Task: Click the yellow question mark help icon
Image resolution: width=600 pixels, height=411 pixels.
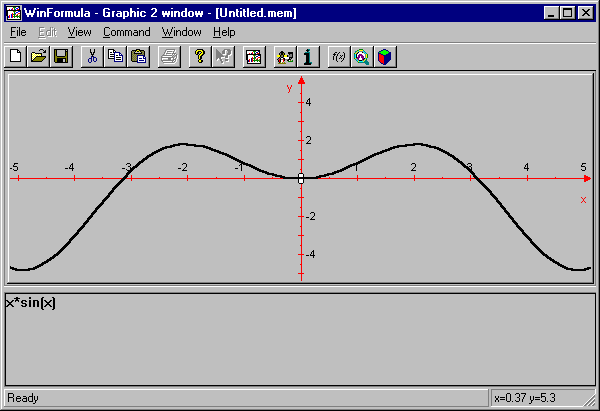Action: pos(200,57)
